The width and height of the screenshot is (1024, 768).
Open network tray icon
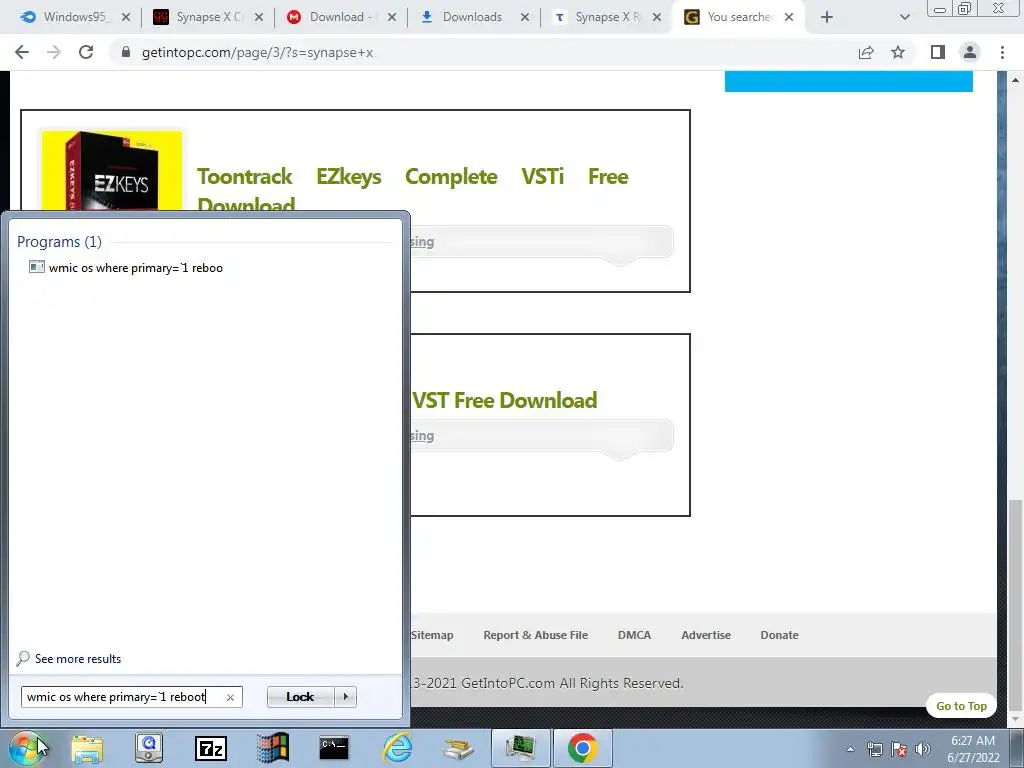(875, 749)
